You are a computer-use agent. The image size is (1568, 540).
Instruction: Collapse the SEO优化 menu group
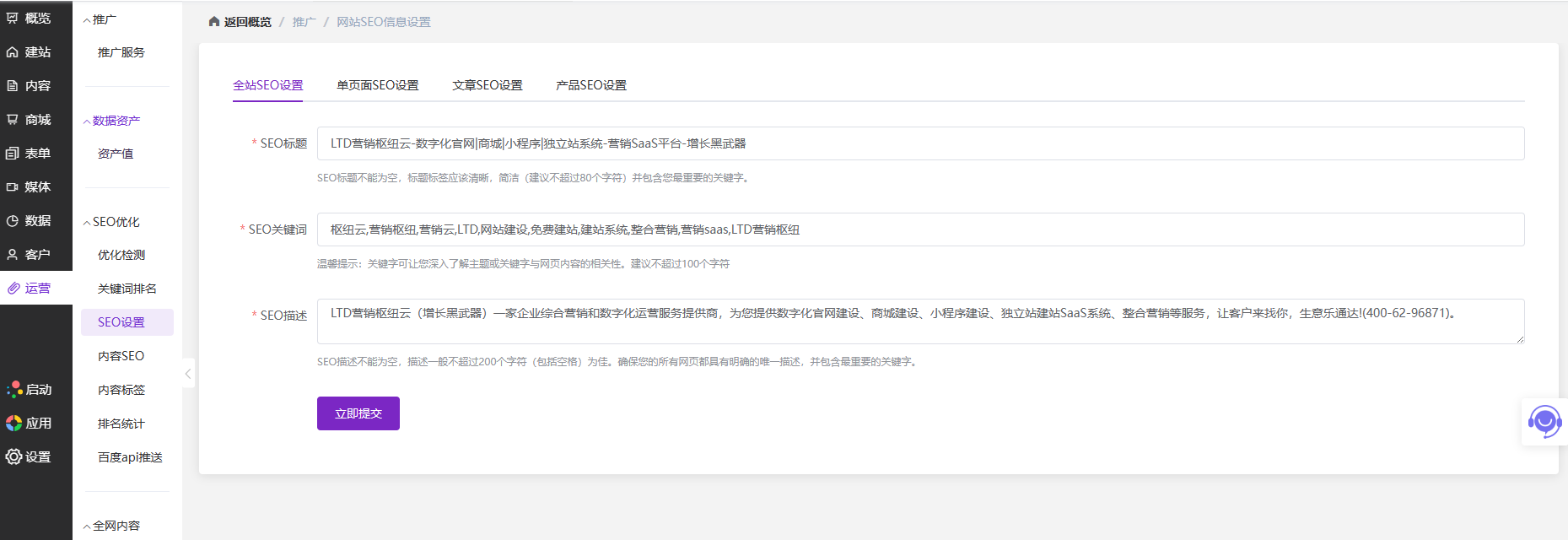click(x=87, y=222)
